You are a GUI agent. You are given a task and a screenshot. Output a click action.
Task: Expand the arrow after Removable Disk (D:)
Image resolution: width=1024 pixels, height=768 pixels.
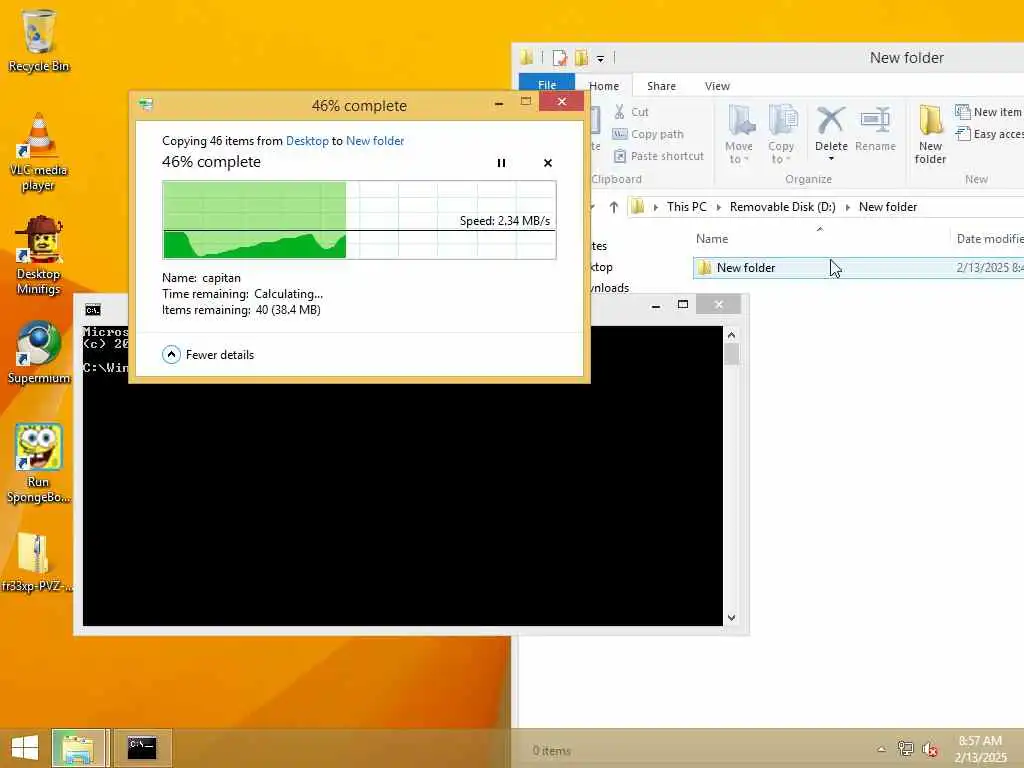coord(847,207)
